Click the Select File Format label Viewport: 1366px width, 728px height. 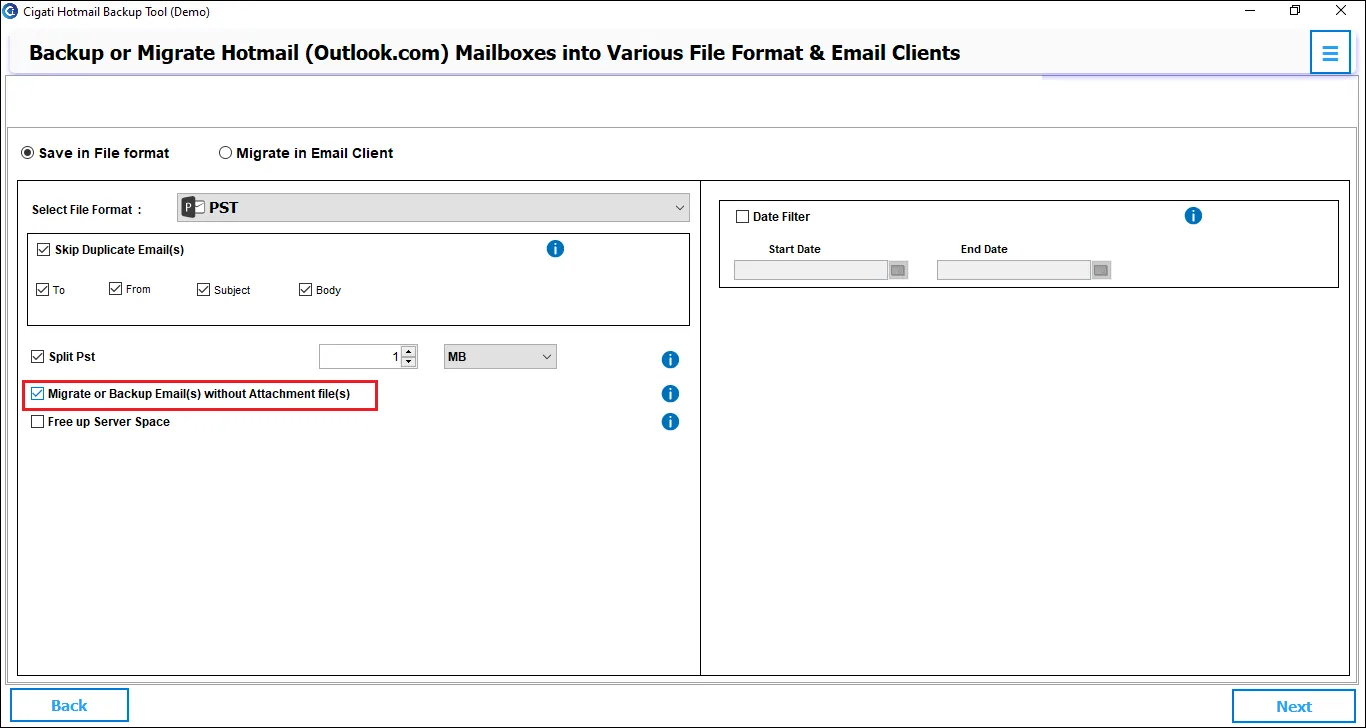click(x=87, y=210)
